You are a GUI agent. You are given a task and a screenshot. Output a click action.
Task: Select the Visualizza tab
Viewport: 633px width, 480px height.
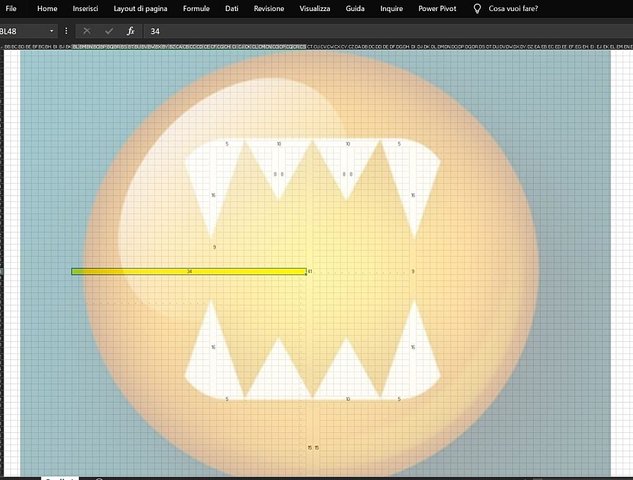click(315, 8)
